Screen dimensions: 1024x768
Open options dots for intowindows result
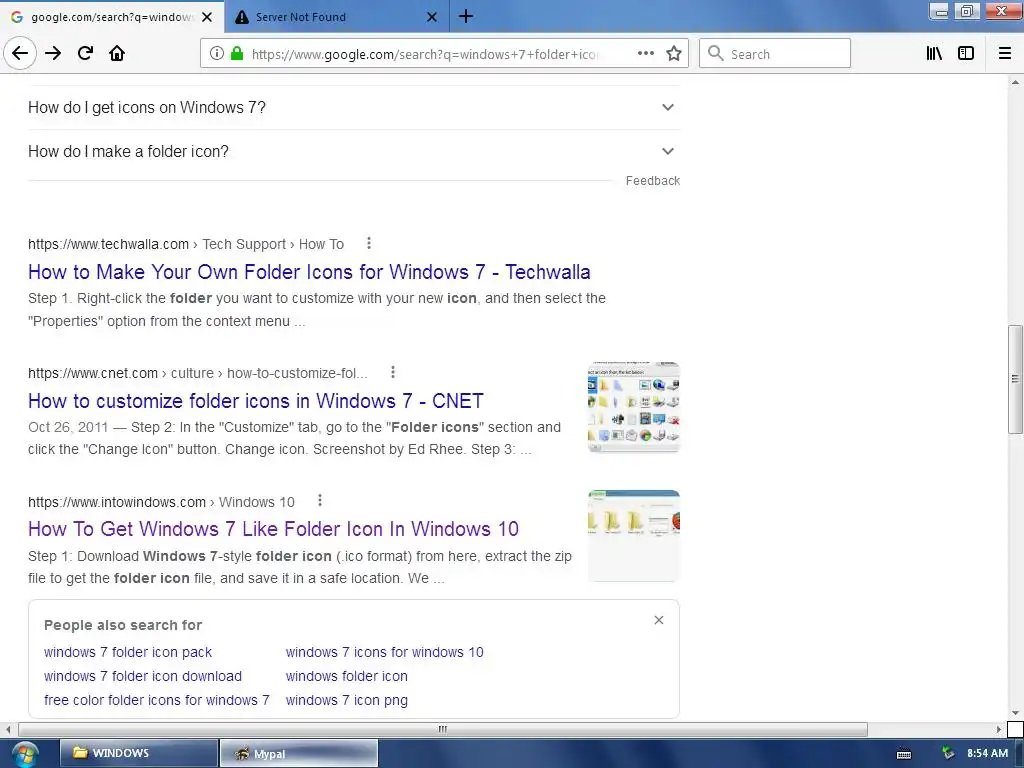[x=319, y=500]
